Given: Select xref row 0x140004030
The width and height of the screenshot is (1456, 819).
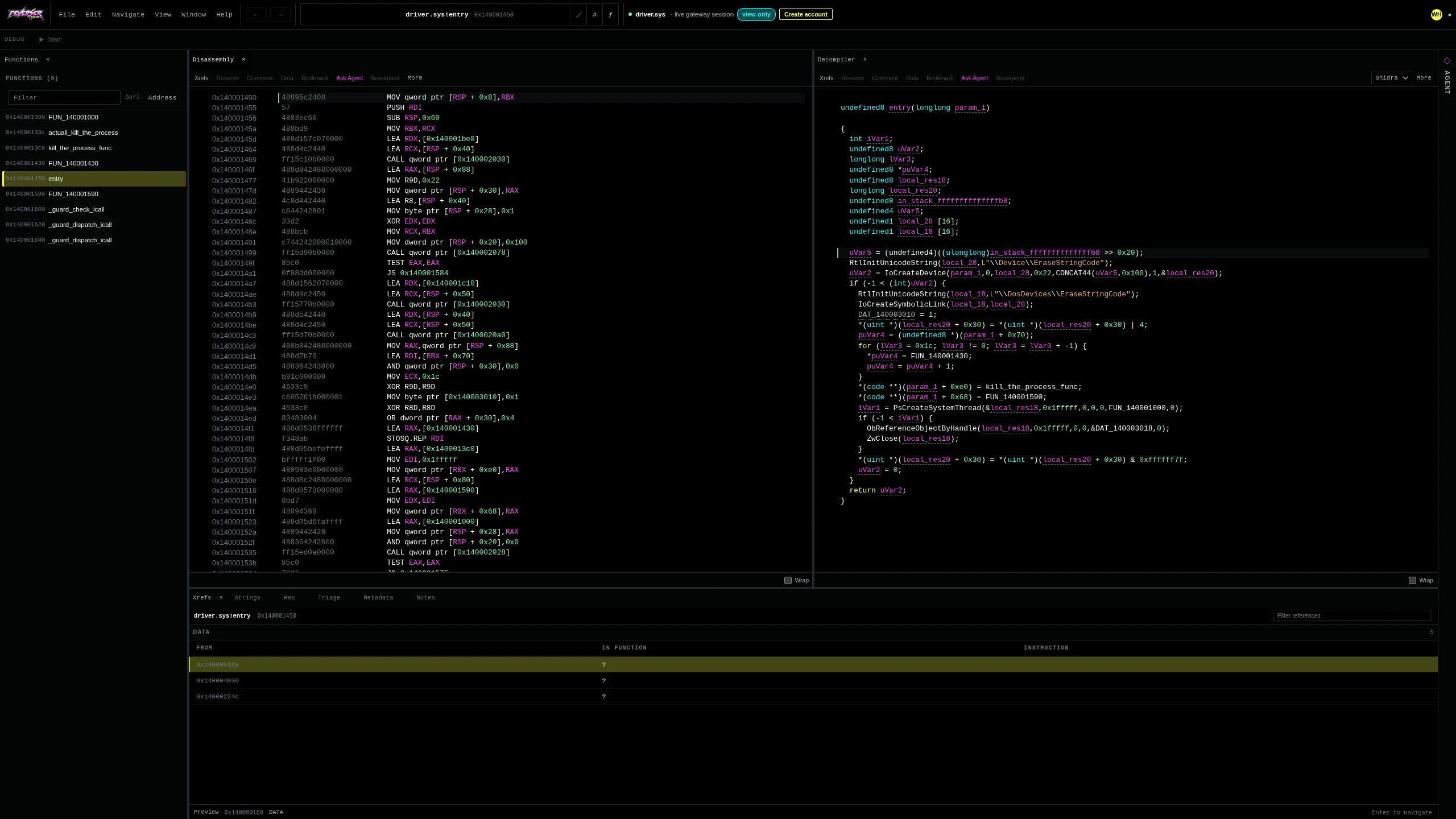Looking at the screenshot, I should click(813, 680).
